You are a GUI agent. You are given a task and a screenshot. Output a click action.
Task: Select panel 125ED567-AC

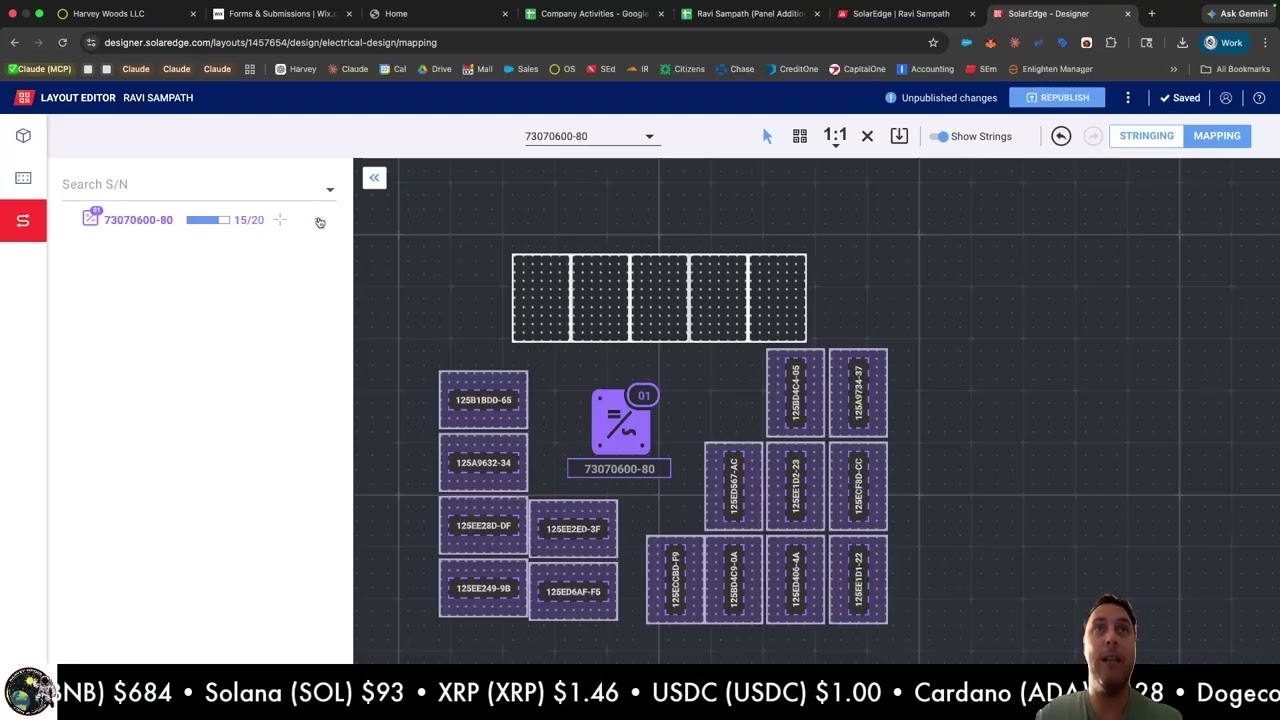pyautogui.click(x=734, y=486)
